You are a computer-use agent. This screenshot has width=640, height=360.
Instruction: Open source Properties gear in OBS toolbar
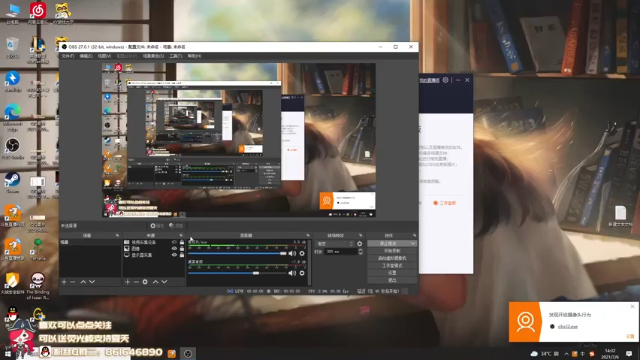[x=157, y=226]
